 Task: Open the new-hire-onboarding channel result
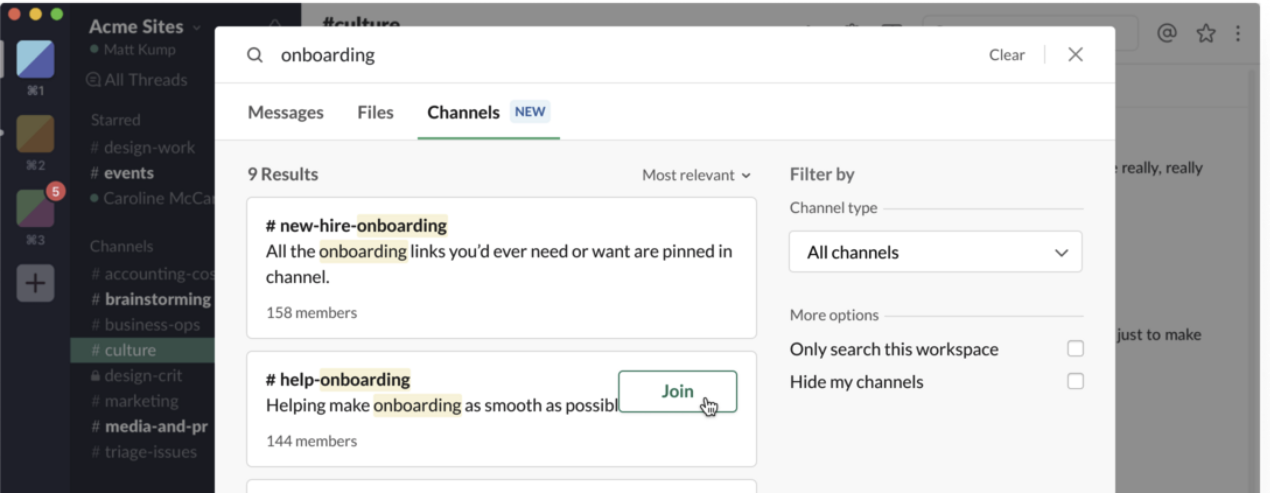[501, 268]
